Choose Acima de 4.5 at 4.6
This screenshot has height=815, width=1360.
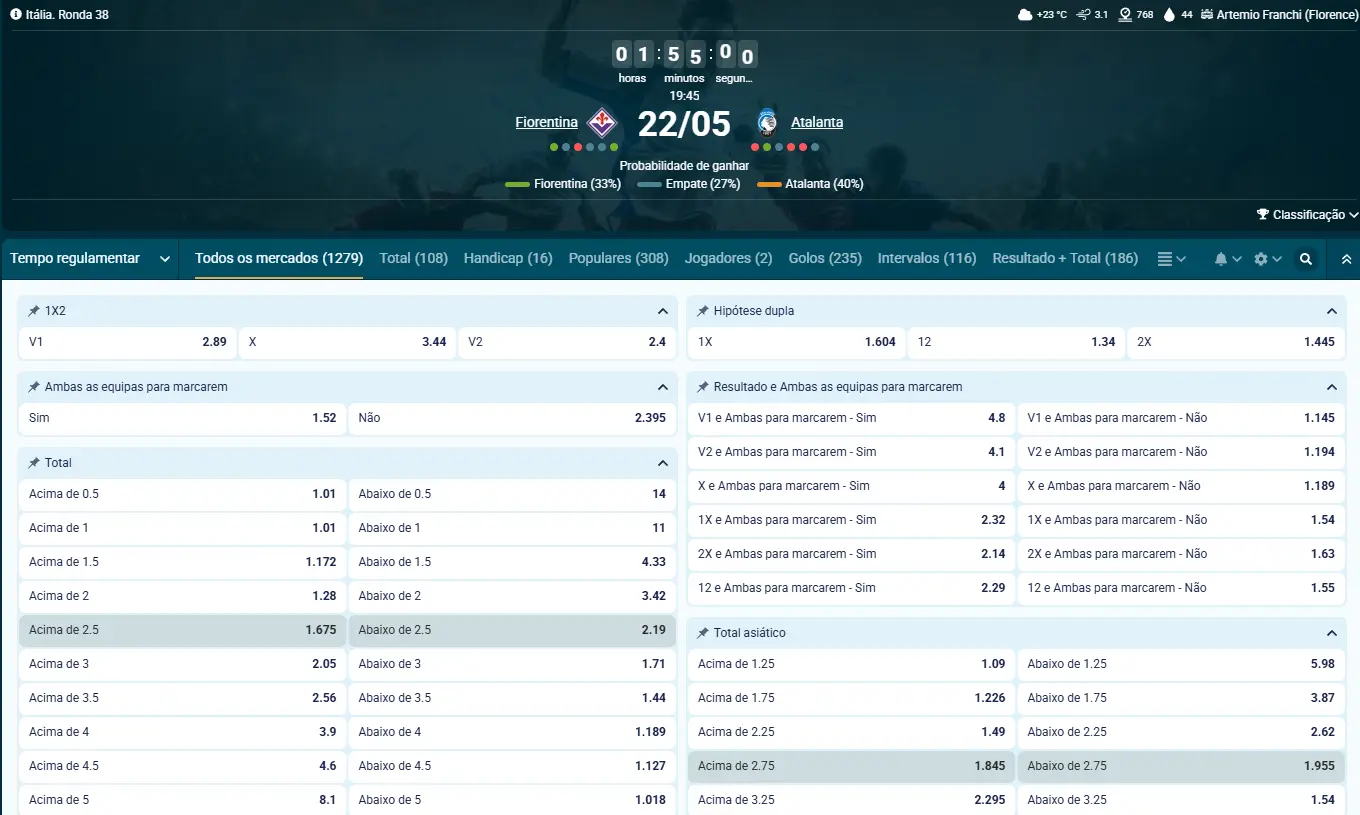[x=183, y=766]
